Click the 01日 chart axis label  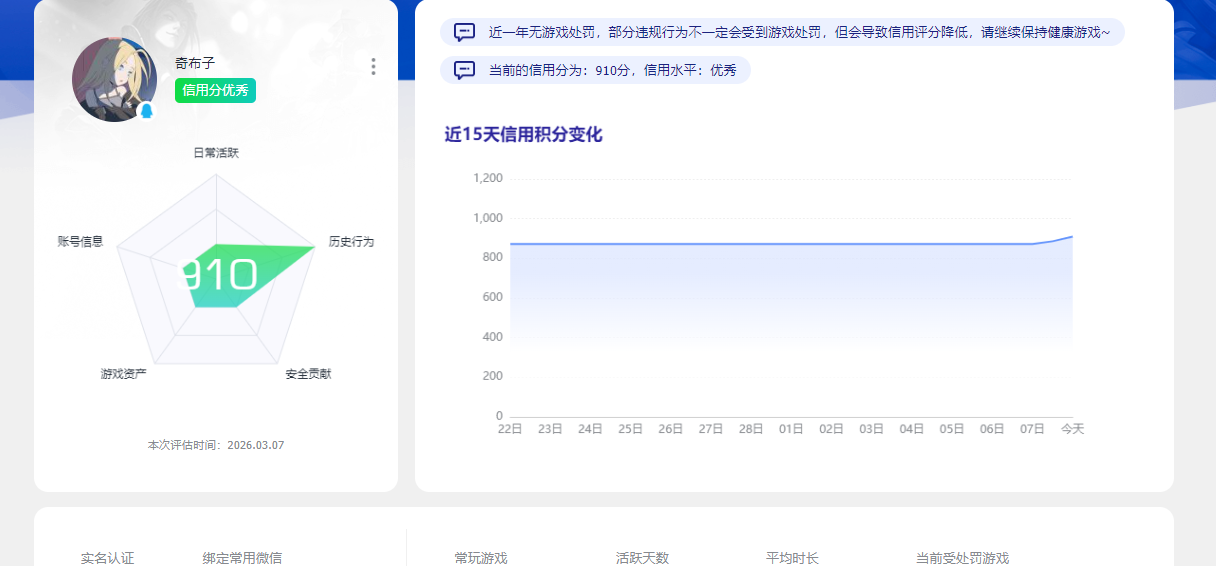pyautogui.click(x=791, y=429)
